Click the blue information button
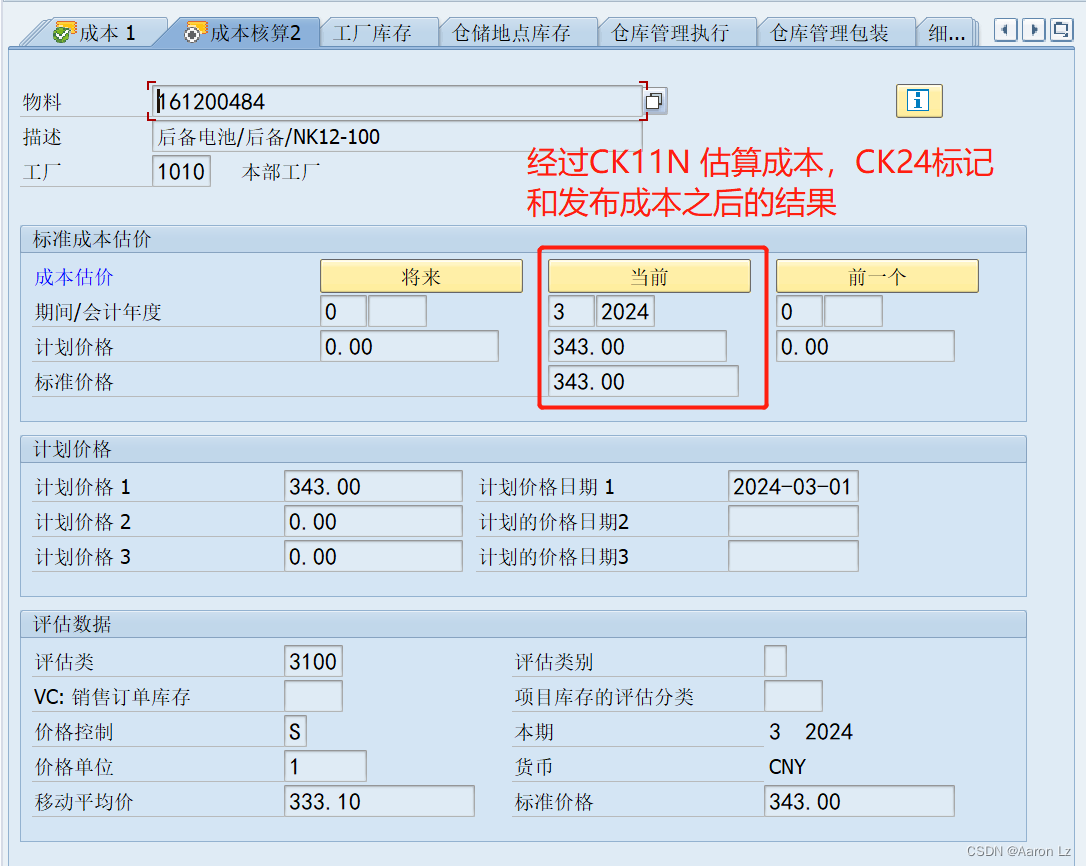Image resolution: width=1086 pixels, height=866 pixels. [x=918, y=100]
